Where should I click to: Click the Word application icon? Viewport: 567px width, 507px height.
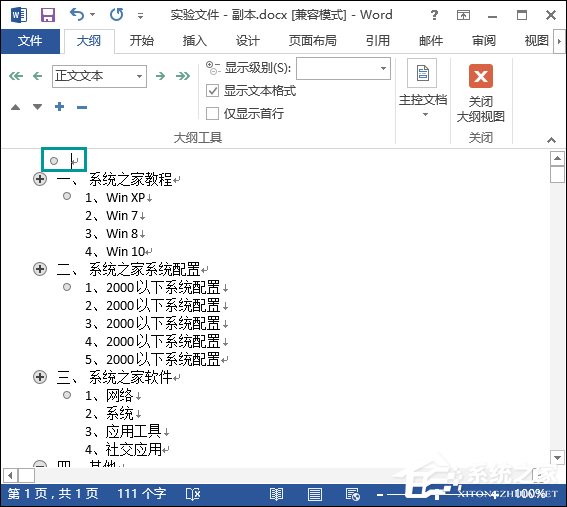(x=19, y=15)
